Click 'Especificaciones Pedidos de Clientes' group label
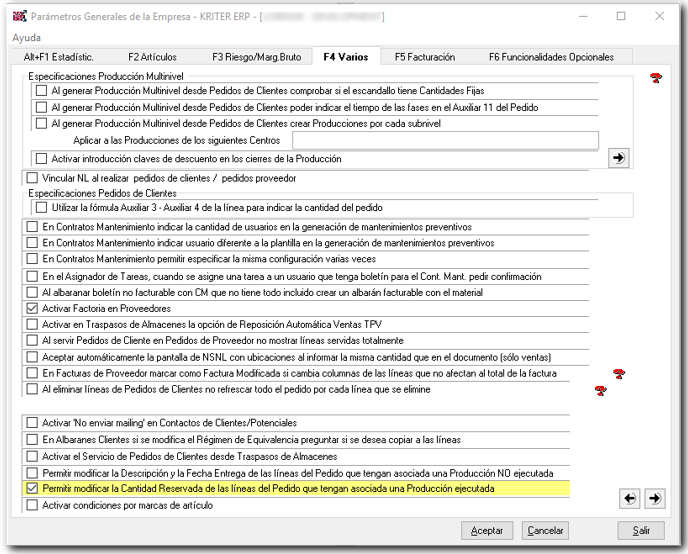This screenshot has width=688, height=554. [x=102, y=193]
